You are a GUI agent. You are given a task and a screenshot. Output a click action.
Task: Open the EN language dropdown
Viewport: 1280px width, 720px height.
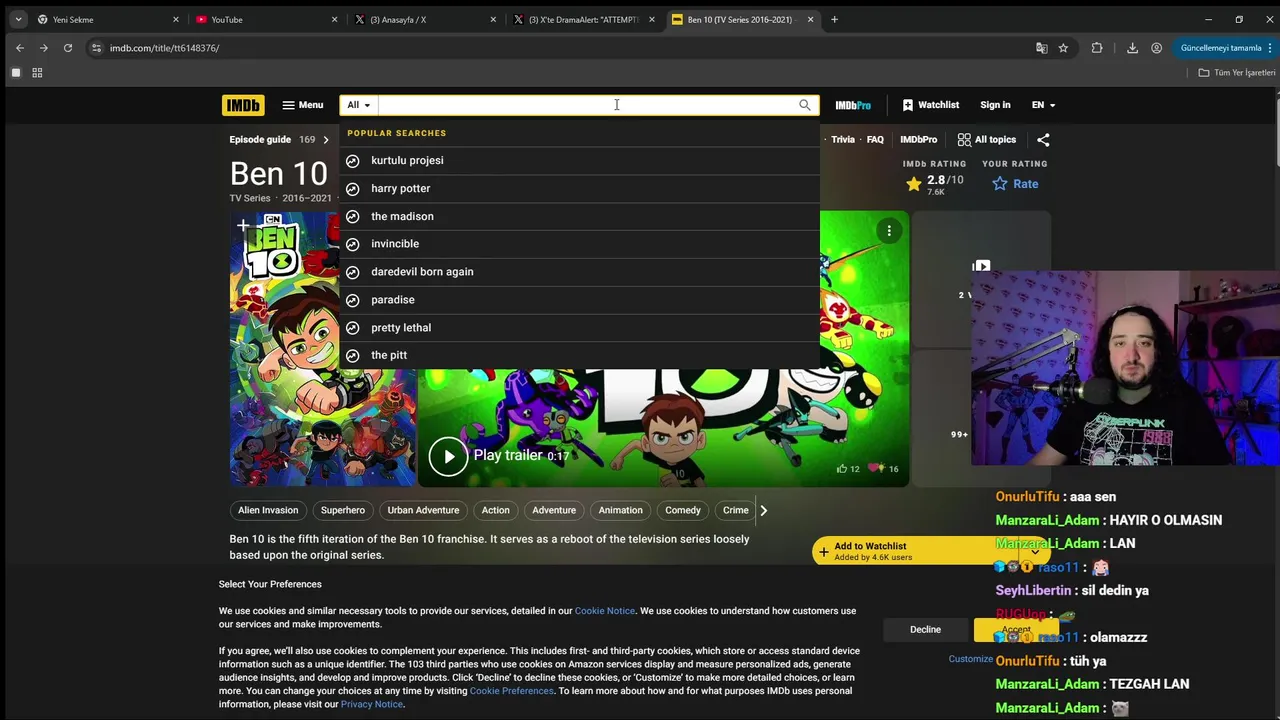[1043, 105]
